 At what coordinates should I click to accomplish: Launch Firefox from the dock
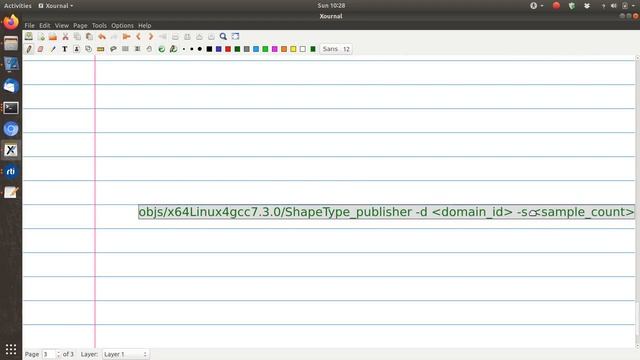11,22
